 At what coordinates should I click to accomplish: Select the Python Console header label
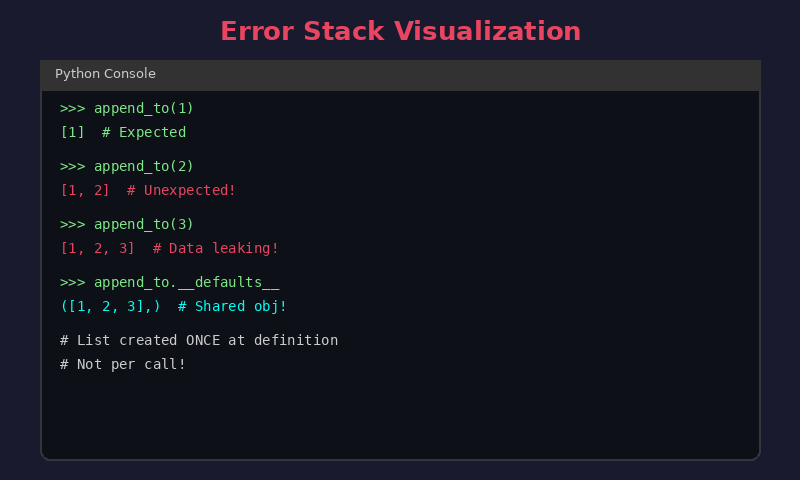coord(105,73)
